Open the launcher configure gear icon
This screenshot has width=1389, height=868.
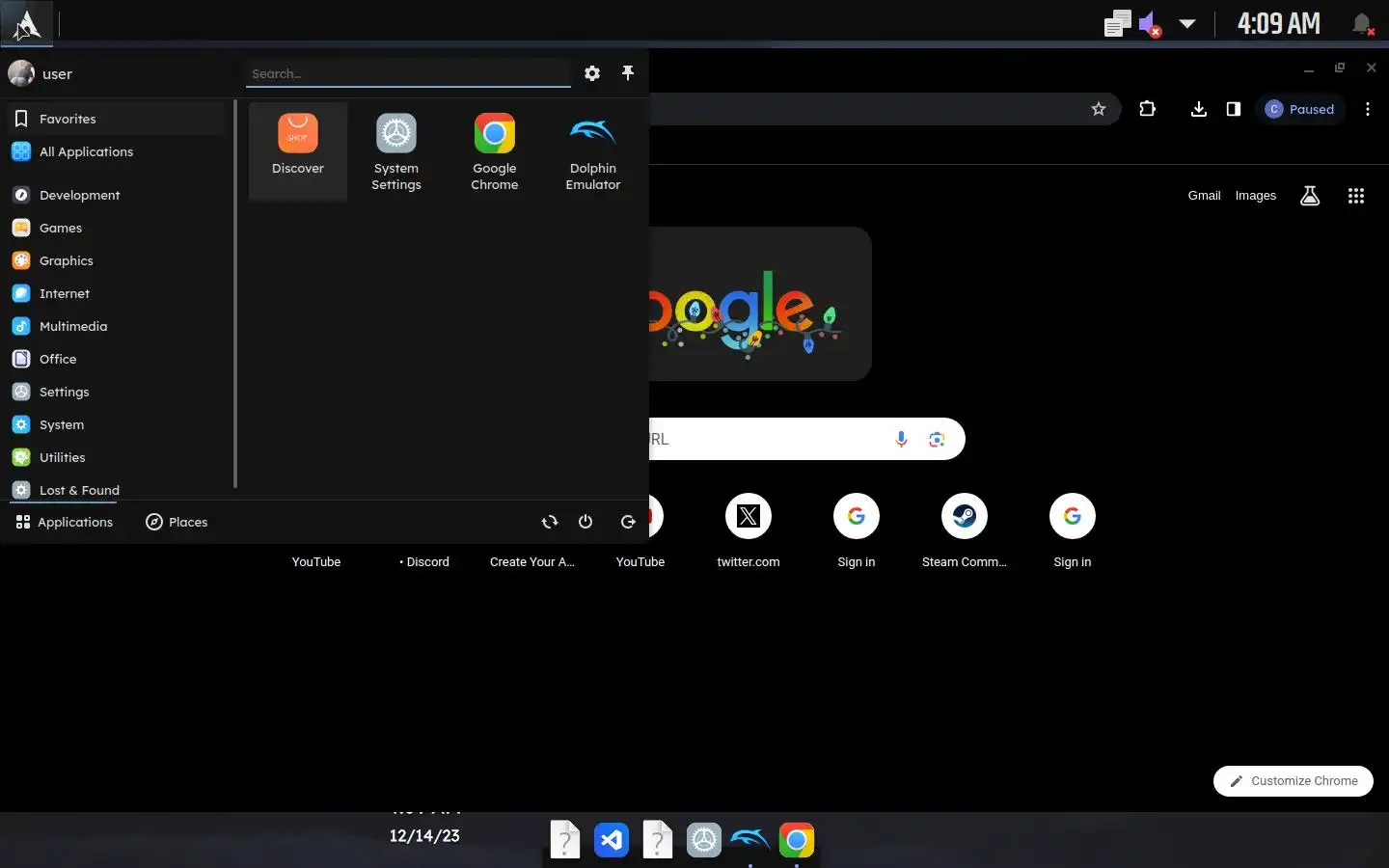click(x=592, y=73)
